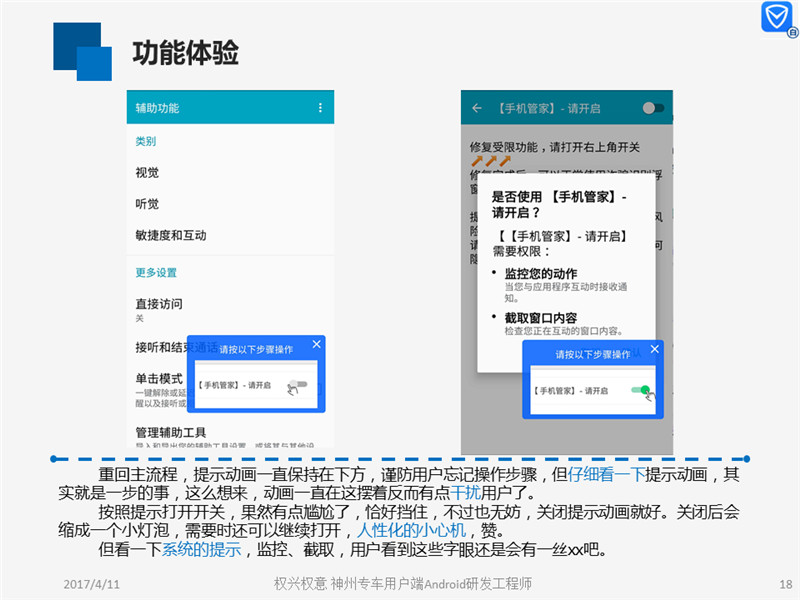Click the 是否使用【手机管家】dialog title
The image size is (800, 600).
point(559,204)
